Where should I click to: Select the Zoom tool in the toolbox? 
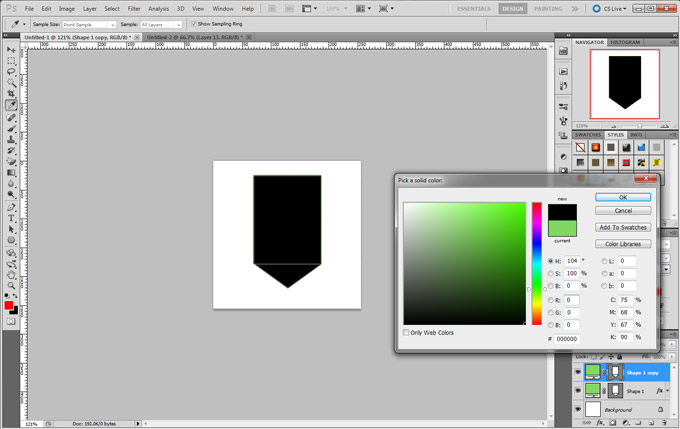(x=11, y=285)
